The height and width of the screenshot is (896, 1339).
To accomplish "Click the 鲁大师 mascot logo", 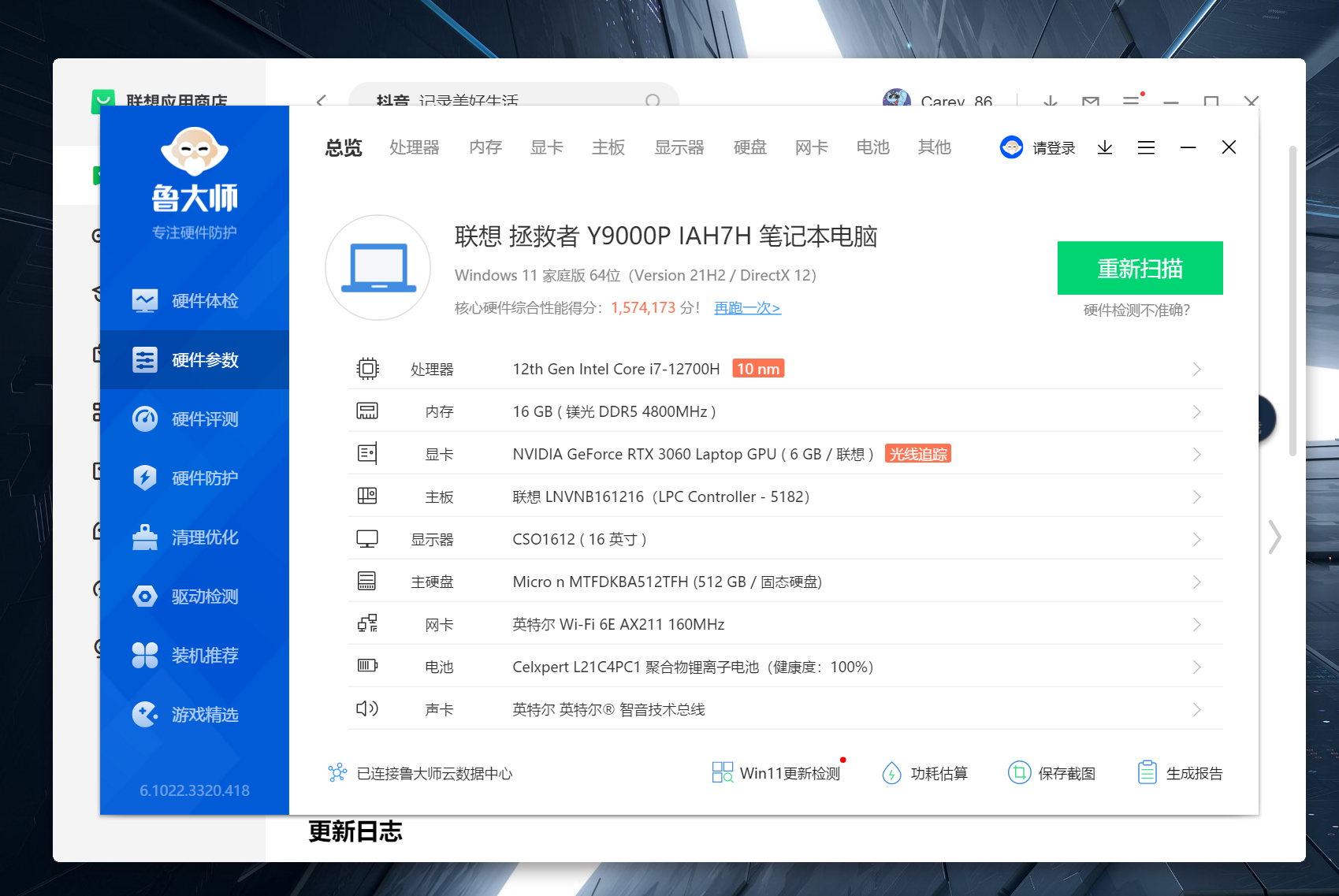I will pyautogui.click(x=195, y=151).
